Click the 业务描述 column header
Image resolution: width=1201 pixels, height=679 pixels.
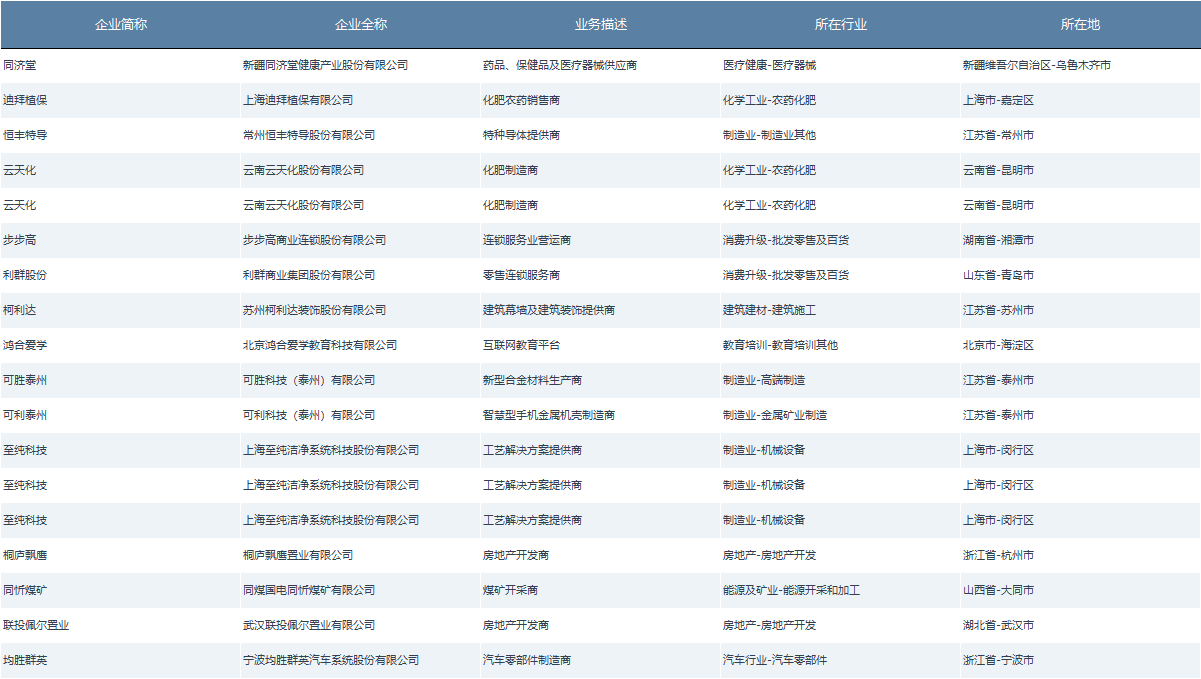click(x=601, y=24)
